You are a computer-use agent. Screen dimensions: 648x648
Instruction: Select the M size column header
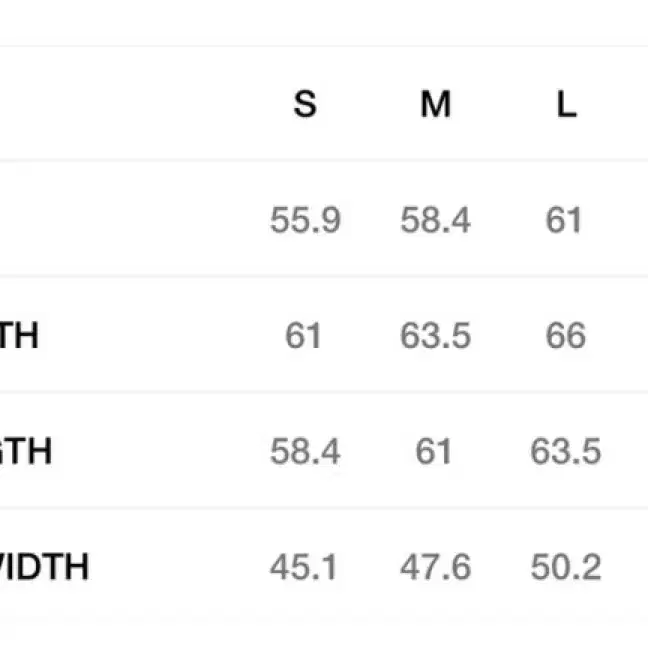pyautogui.click(x=435, y=104)
